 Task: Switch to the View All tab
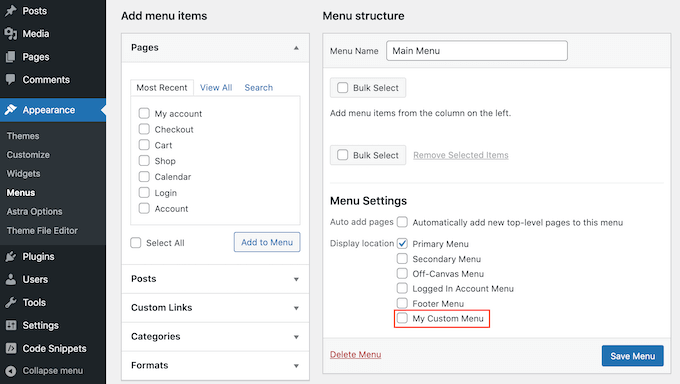click(x=216, y=88)
